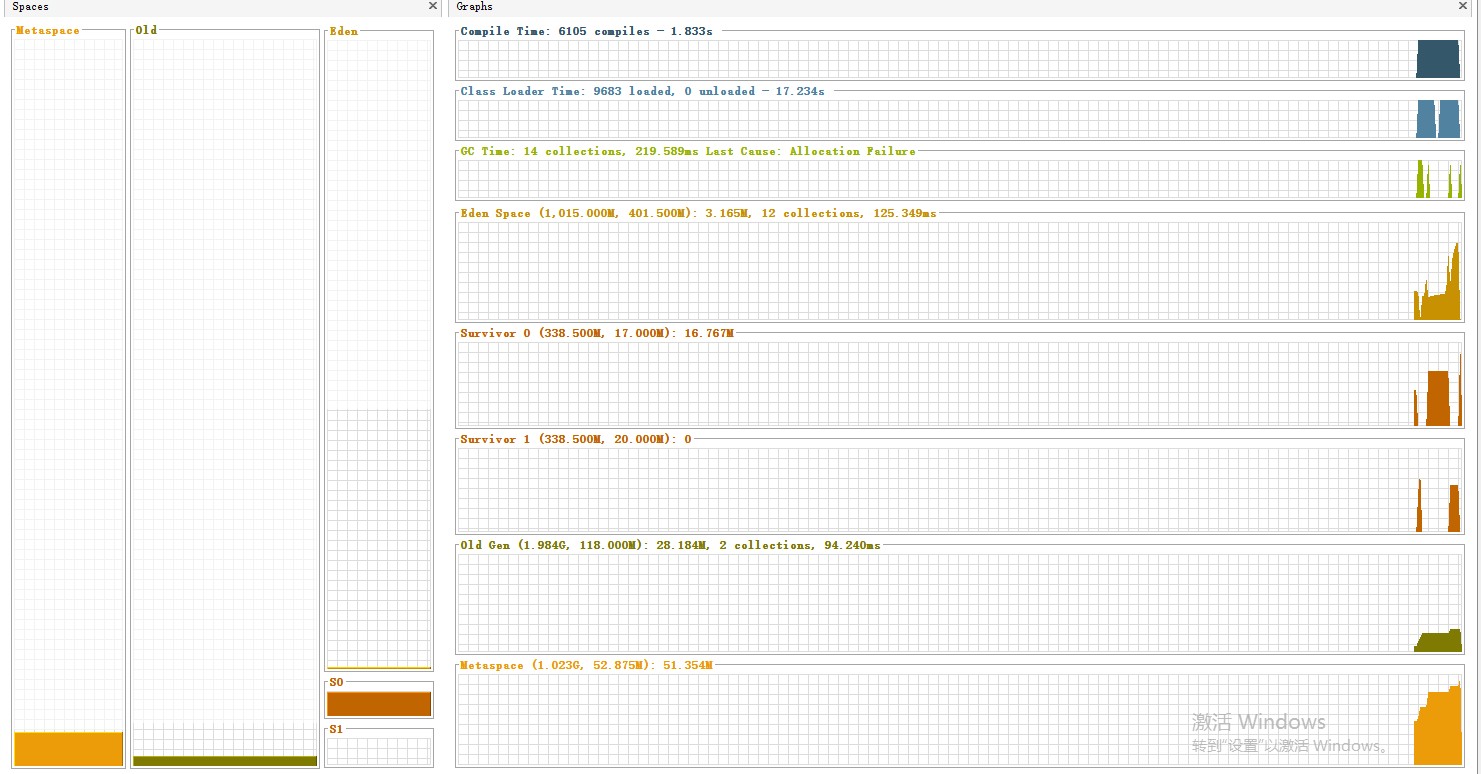Click the Old space label
This screenshot has height=774, width=1481.
tap(146, 30)
